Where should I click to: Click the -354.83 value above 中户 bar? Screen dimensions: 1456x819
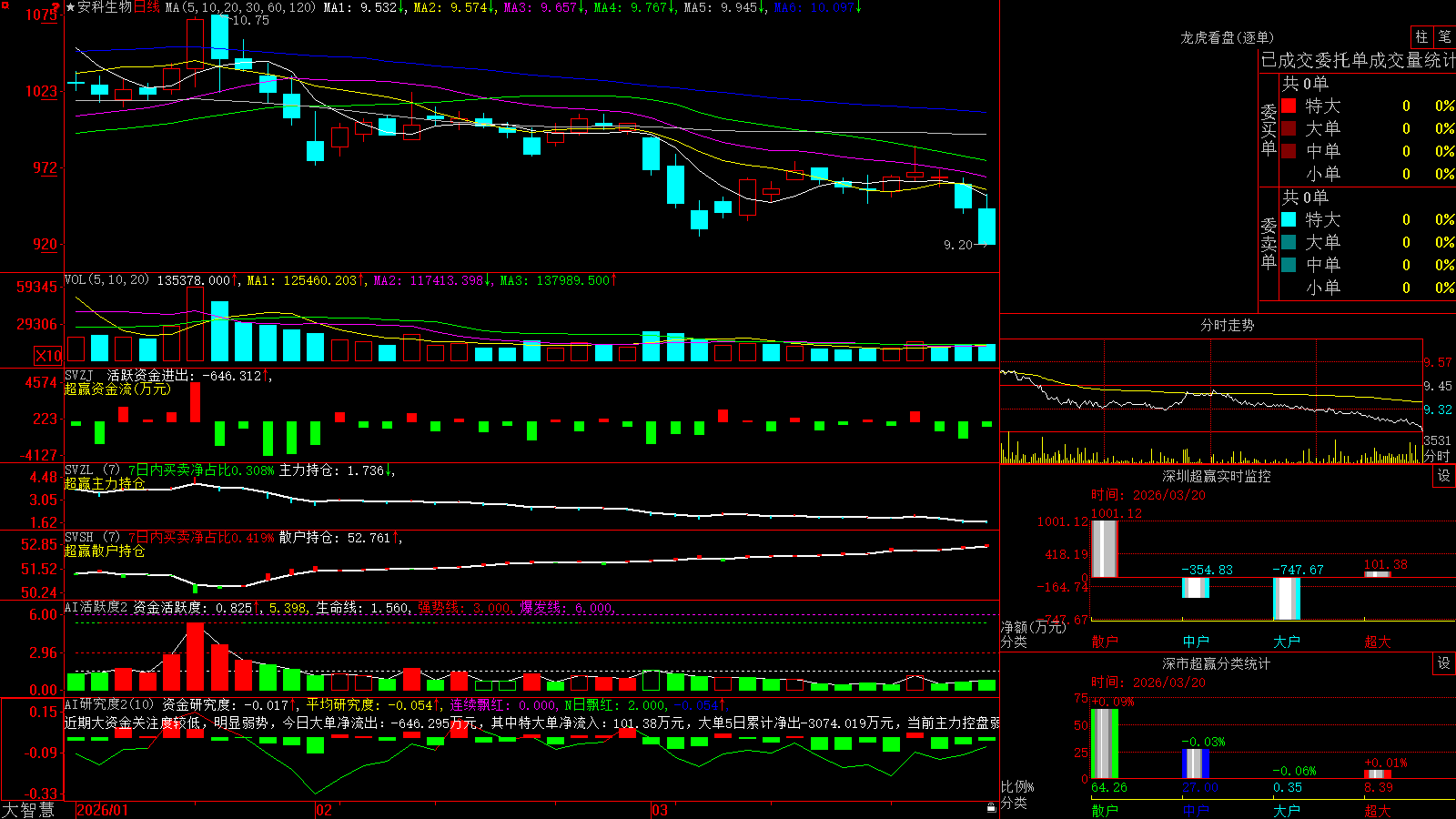1207,570
